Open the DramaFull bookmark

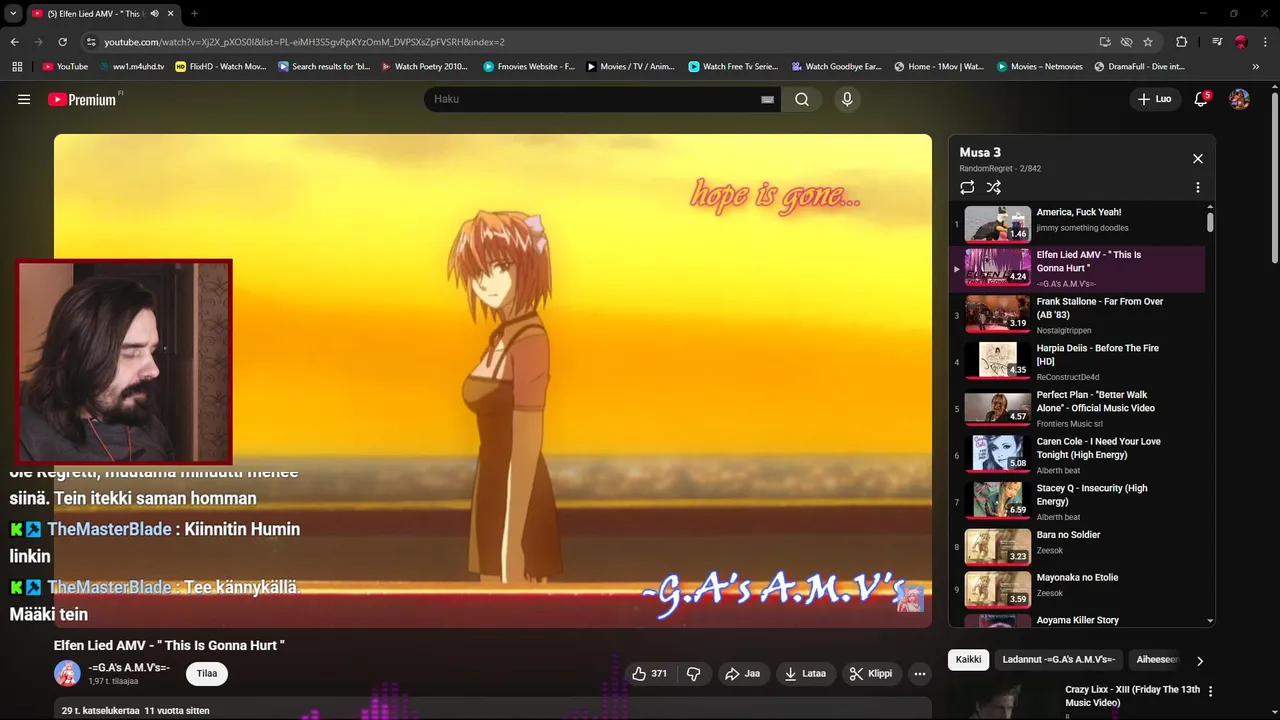tap(1140, 67)
